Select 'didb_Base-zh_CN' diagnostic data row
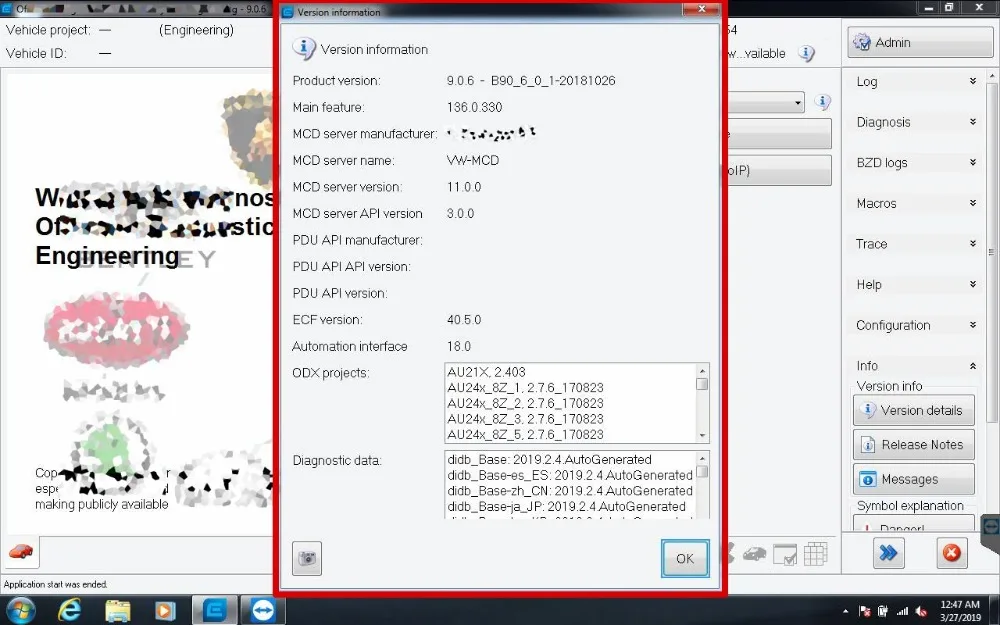The height and width of the screenshot is (625, 1000). pyautogui.click(x=570, y=491)
